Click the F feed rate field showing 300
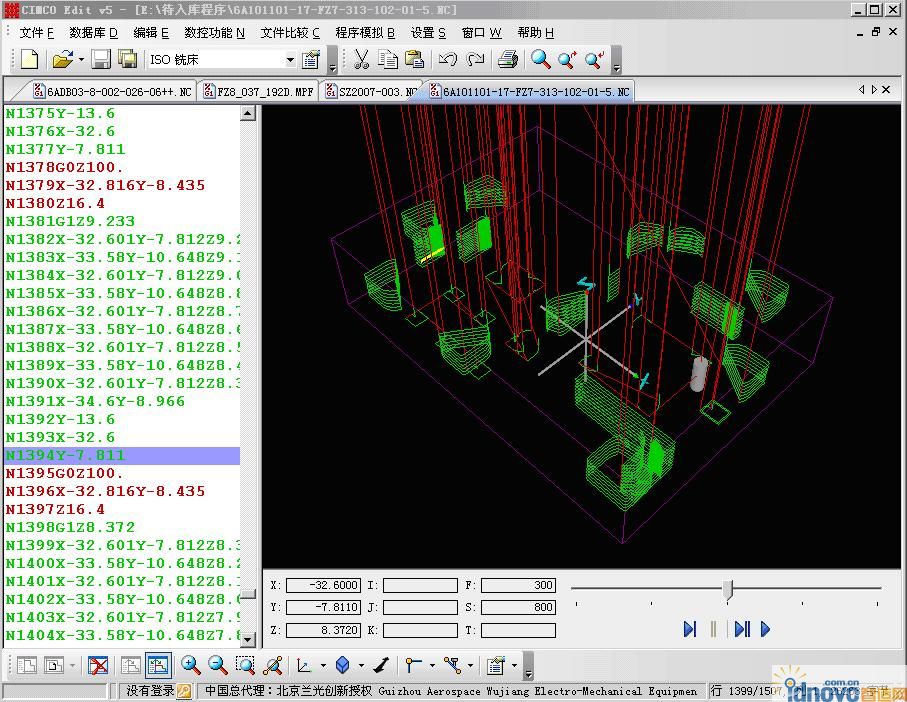The image size is (907, 702). coord(518,585)
